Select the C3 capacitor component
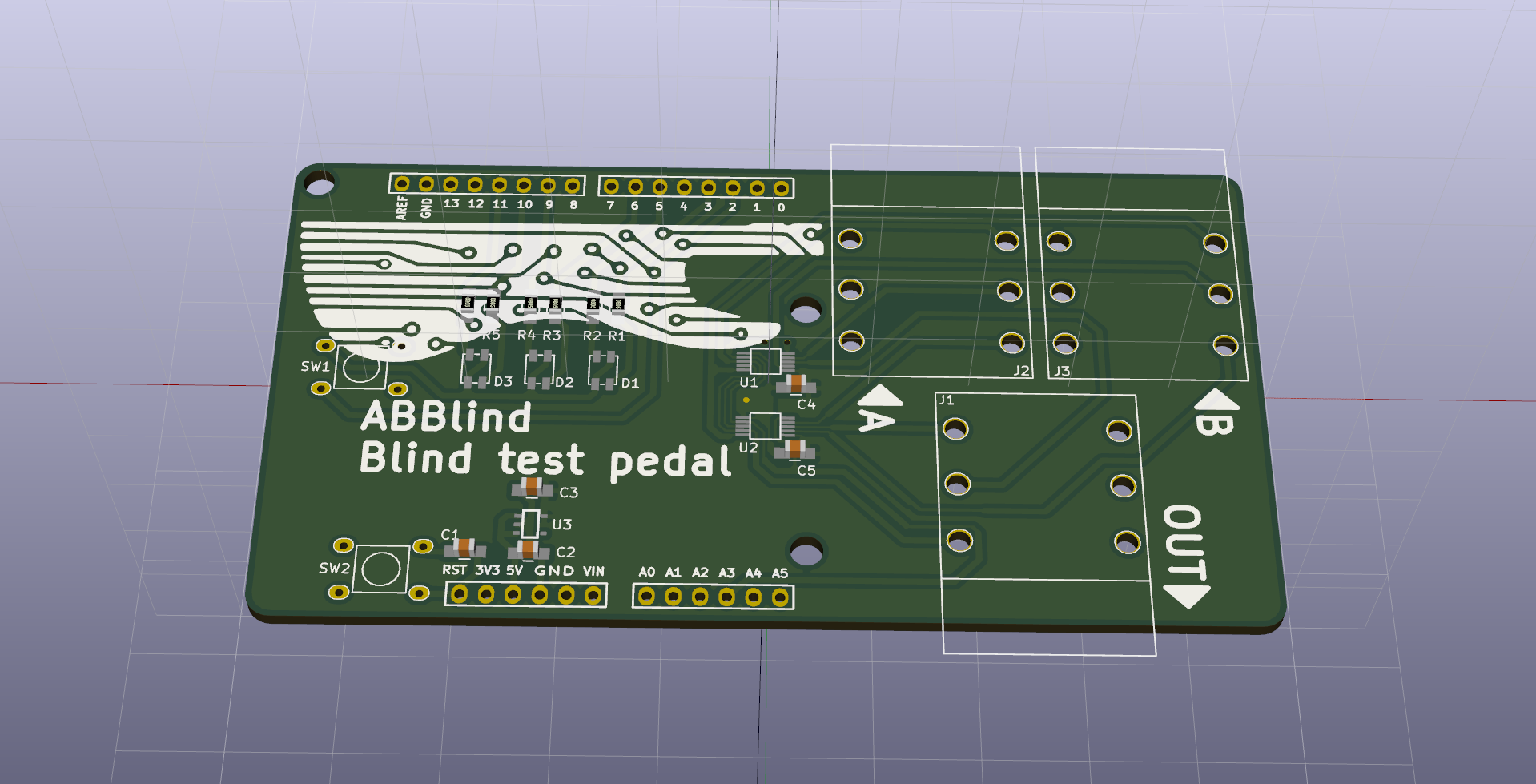Image resolution: width=1536 pixels, height=784 pixels. tap(533, 487)
